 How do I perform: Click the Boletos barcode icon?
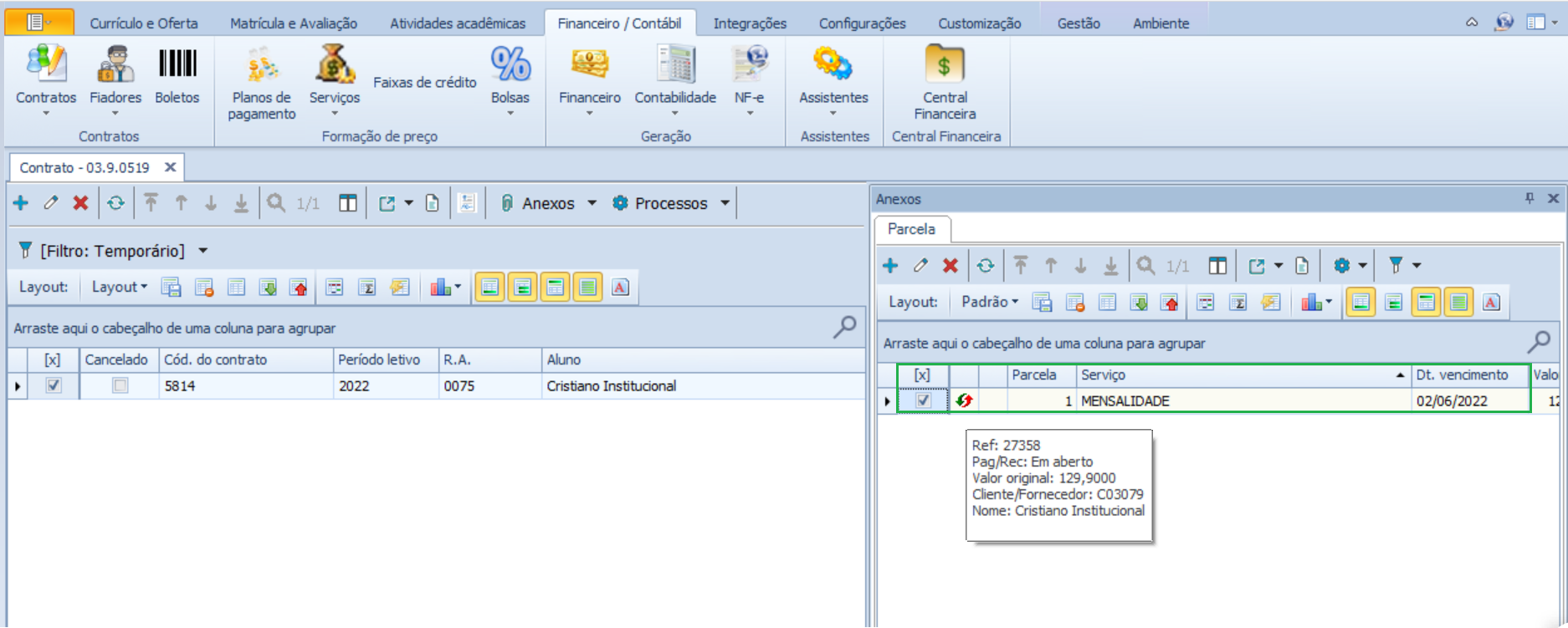(x=177, y=65)
